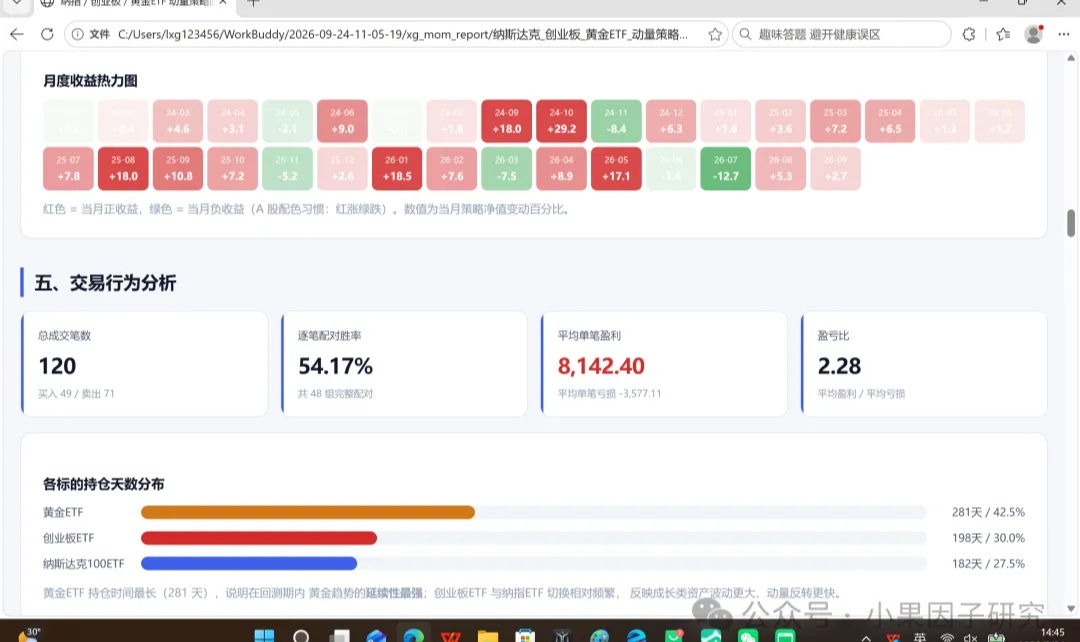
Task: Open the Favorites list icon
Action: click(x=1003, y=34)
